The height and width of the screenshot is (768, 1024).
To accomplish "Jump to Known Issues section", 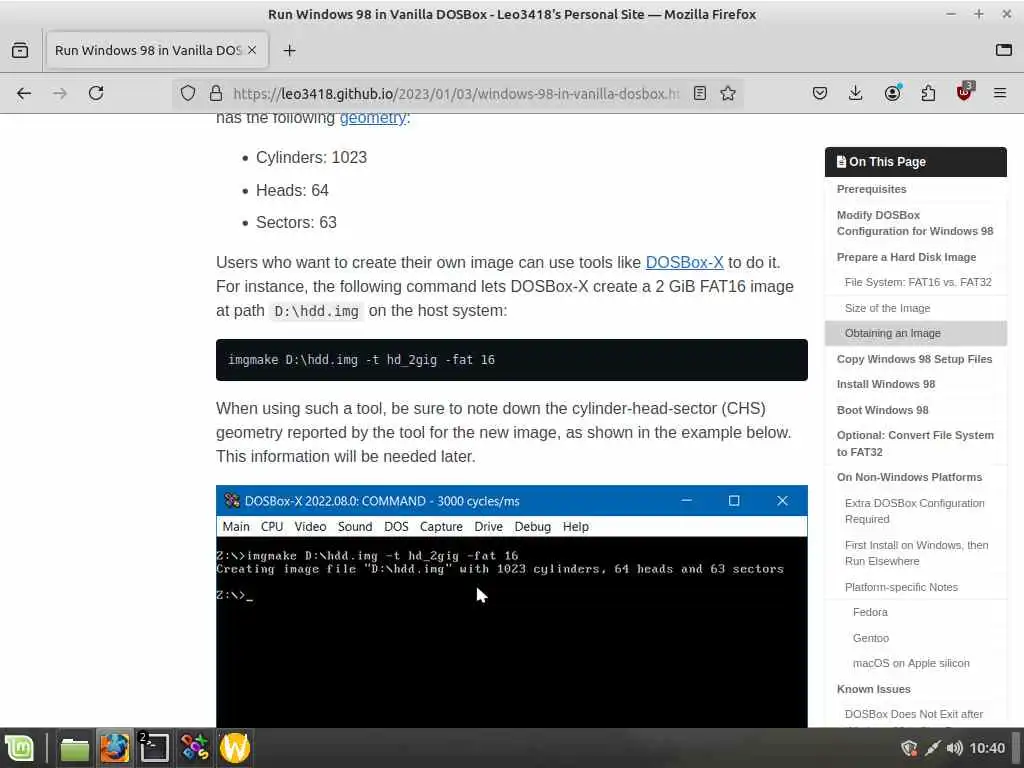I will 873,689.
